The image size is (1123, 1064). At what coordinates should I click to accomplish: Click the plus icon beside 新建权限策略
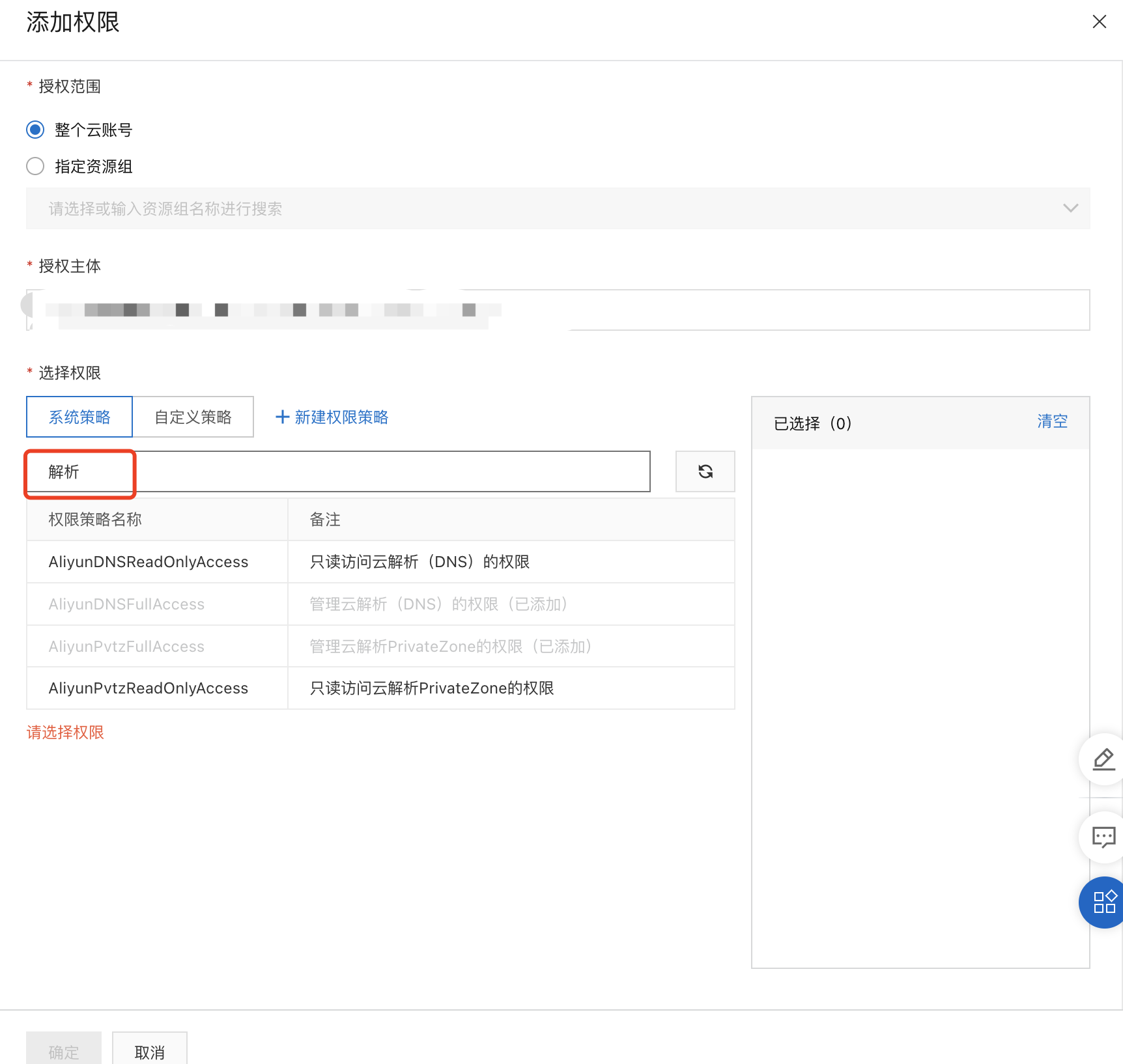[282, 417]
